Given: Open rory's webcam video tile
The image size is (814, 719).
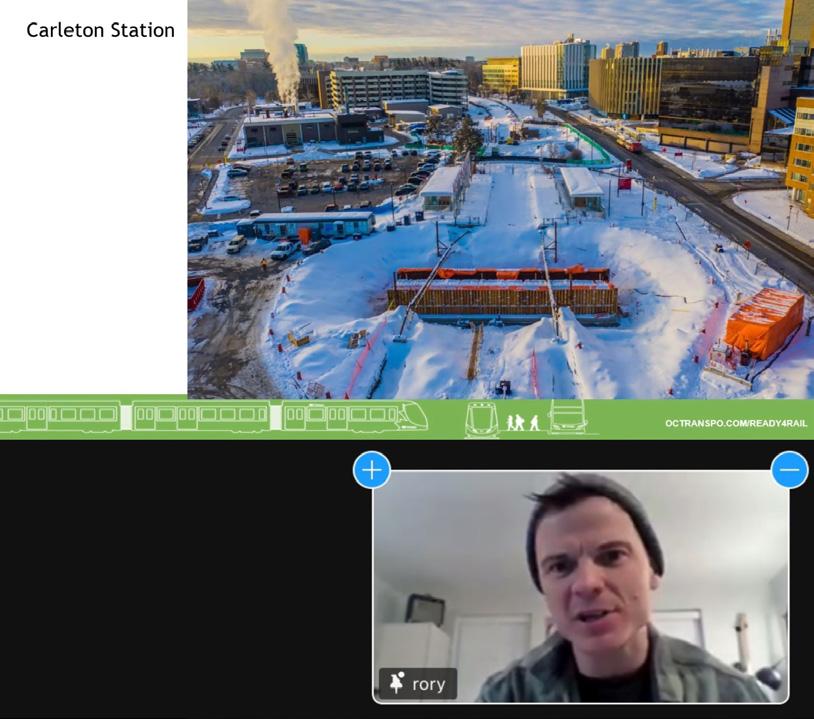Looking at the screenshot, I should pos(581,587).
